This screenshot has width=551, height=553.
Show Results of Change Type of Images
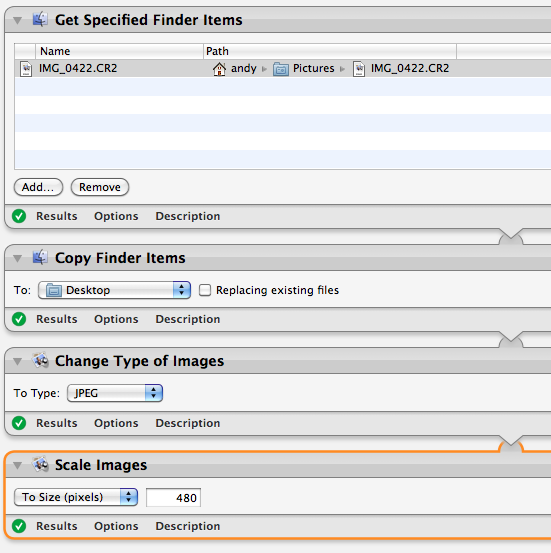tap(56, 423)
